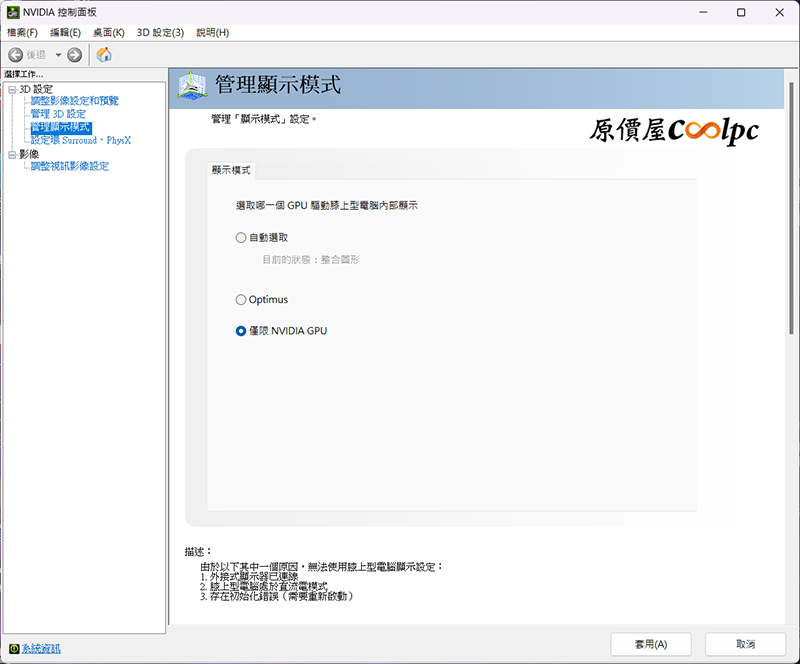Open 調整影像設定和預覽 in the task tree
The width and height of the screenshot is (800, 664).
pyautogui.click(x=74, y=101)
